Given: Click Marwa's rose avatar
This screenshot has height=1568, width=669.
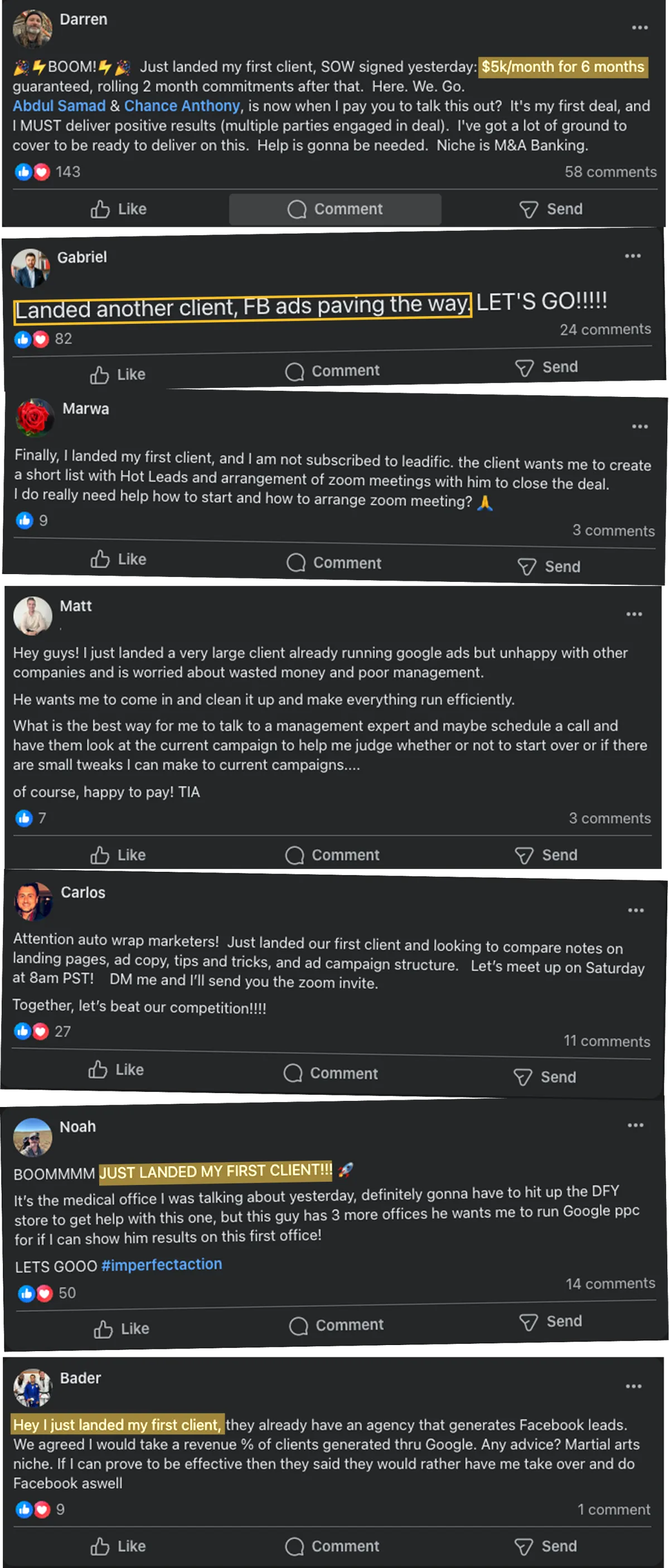Looking at the screenshot, I should [x=34, y=417].
